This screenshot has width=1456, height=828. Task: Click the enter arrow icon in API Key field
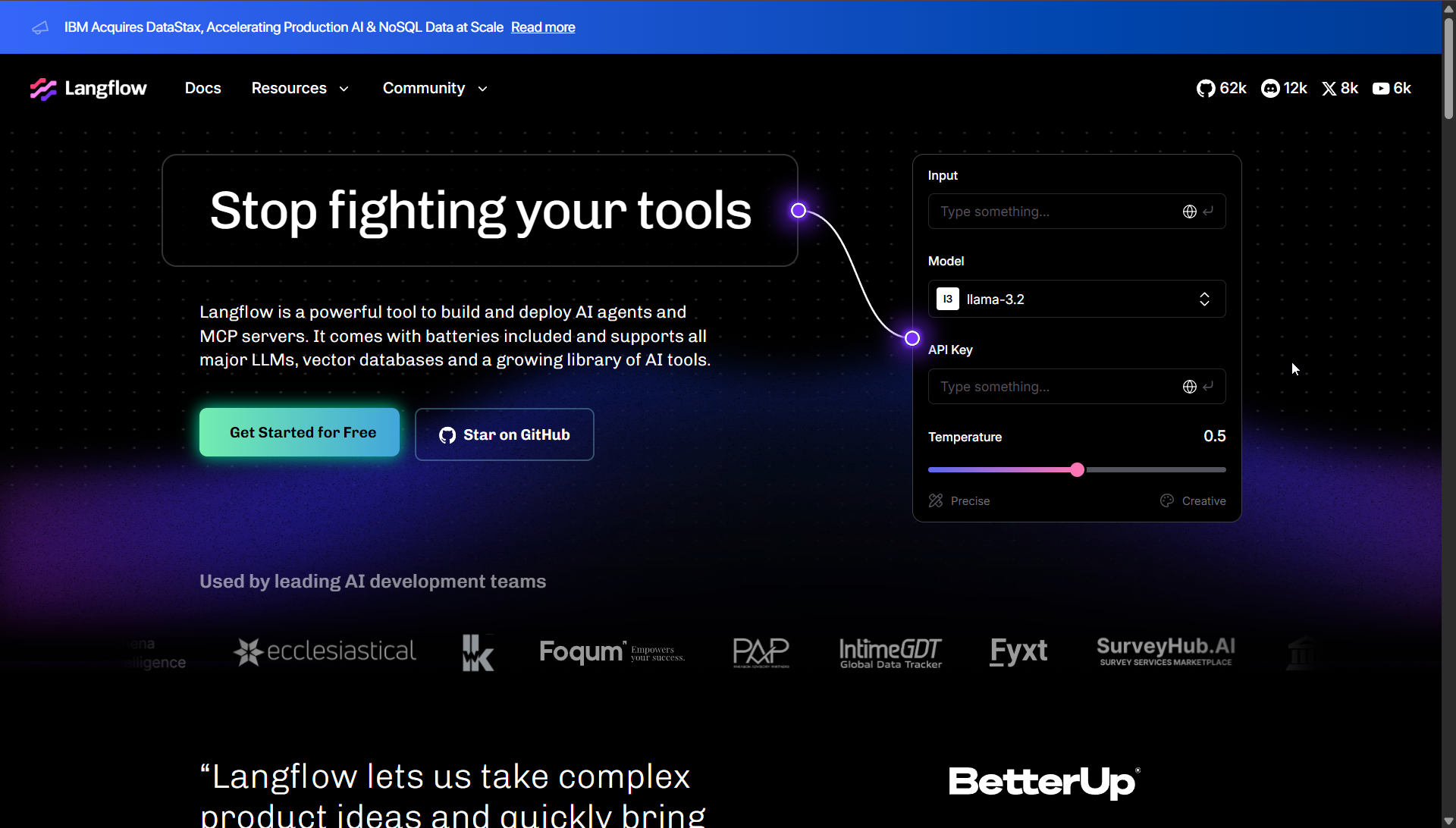point(1208,387)
